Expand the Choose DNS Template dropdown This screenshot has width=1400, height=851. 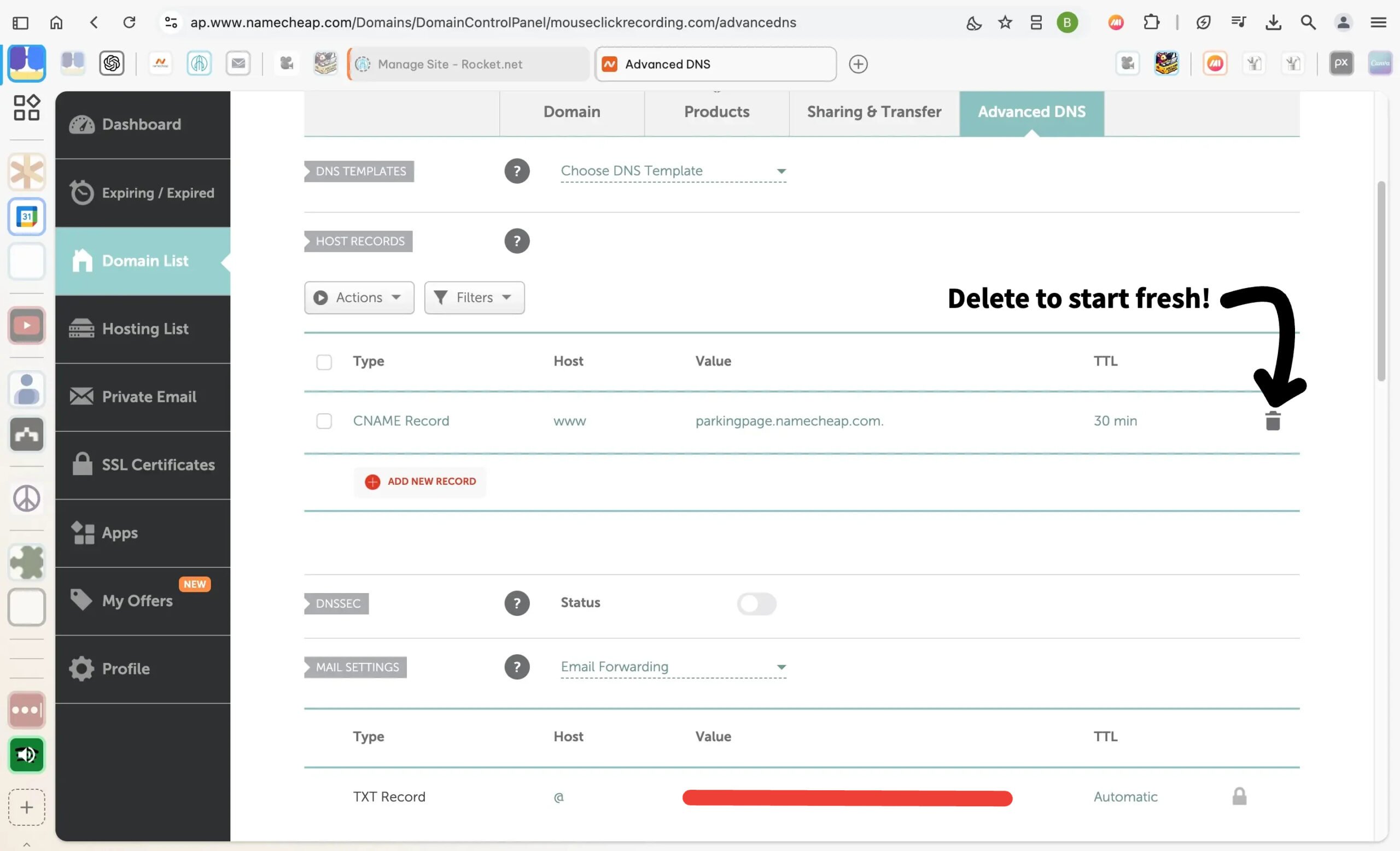pyautogui.click(x=673, y=171)
